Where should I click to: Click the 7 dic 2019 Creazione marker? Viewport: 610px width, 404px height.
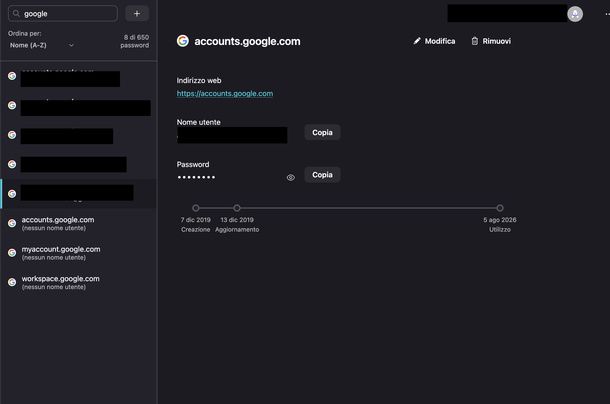click(196, 208)
